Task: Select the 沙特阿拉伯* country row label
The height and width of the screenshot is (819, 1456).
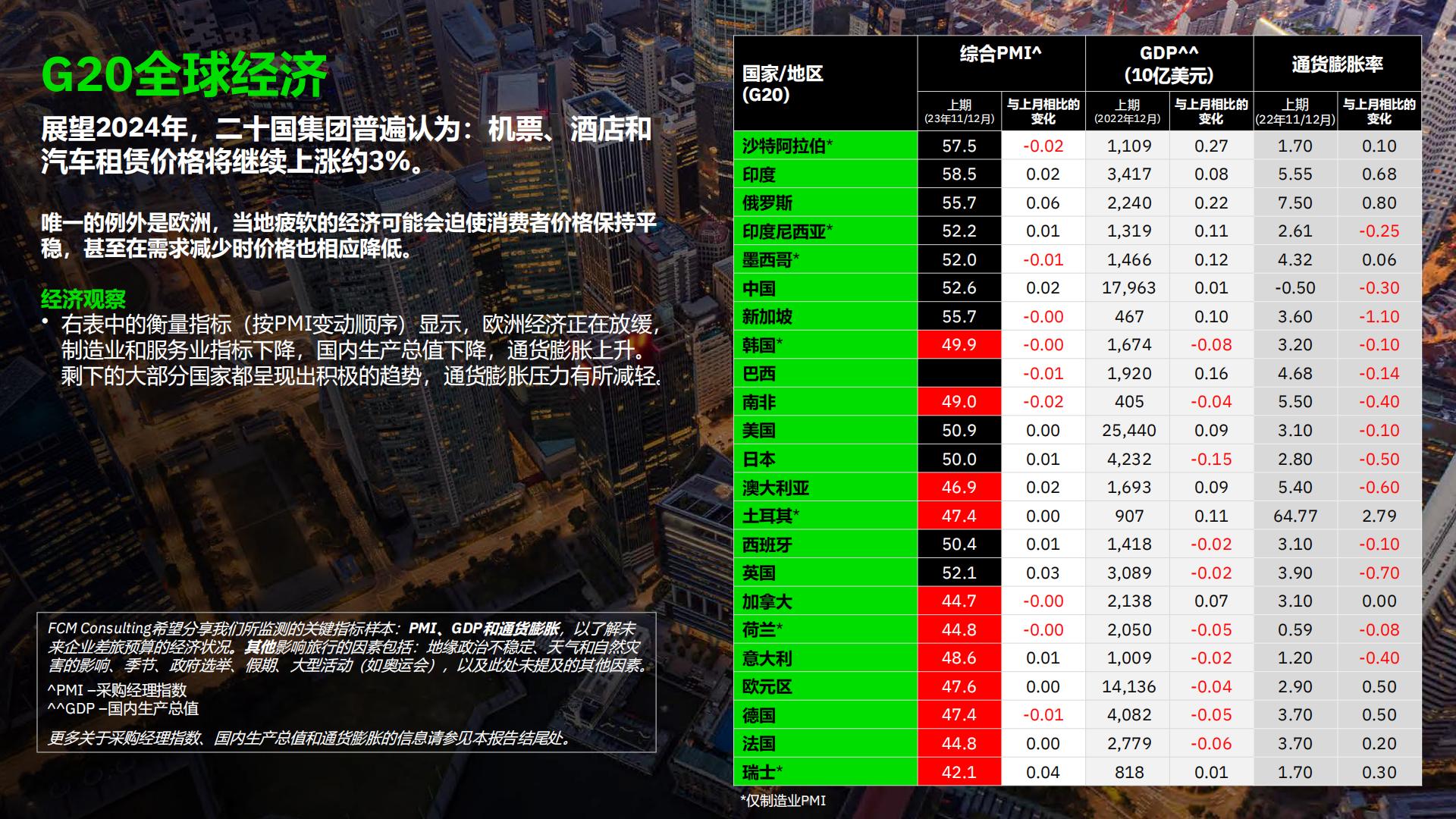Action: click(826, 146)
